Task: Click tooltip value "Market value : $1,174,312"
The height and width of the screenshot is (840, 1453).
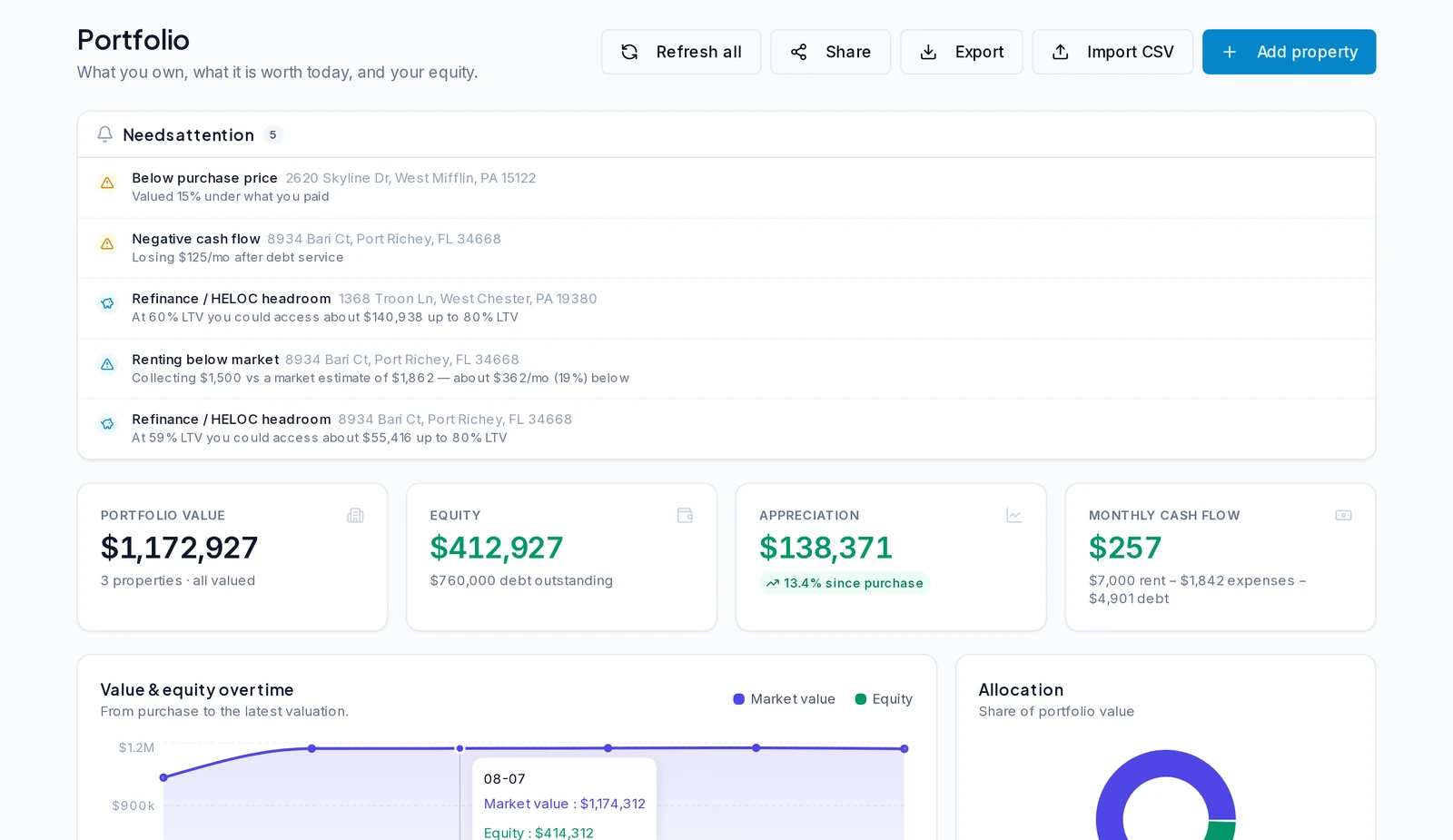Action: pos(565,805)
